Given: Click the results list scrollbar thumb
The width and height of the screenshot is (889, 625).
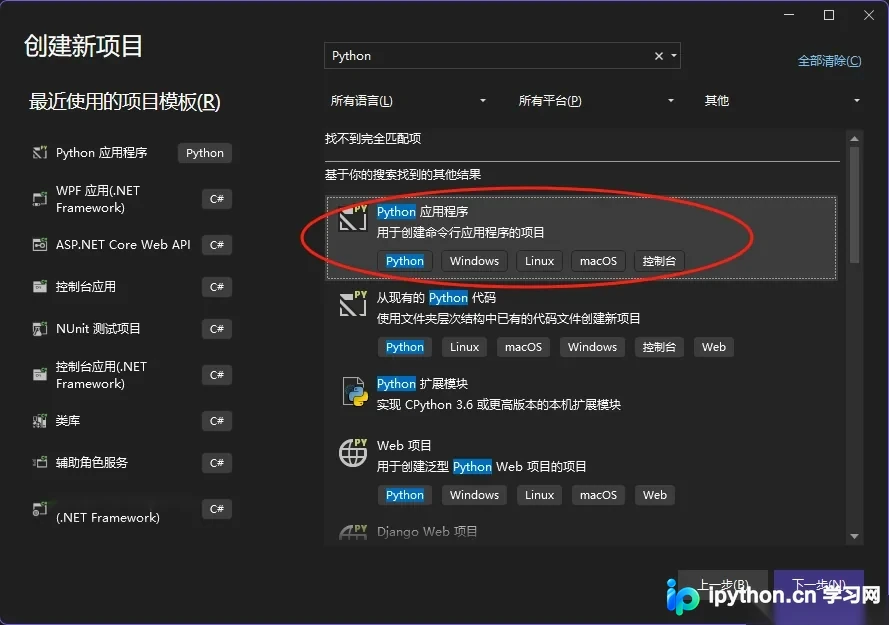Looking at the screenshot, I should (x=854, y=205).
